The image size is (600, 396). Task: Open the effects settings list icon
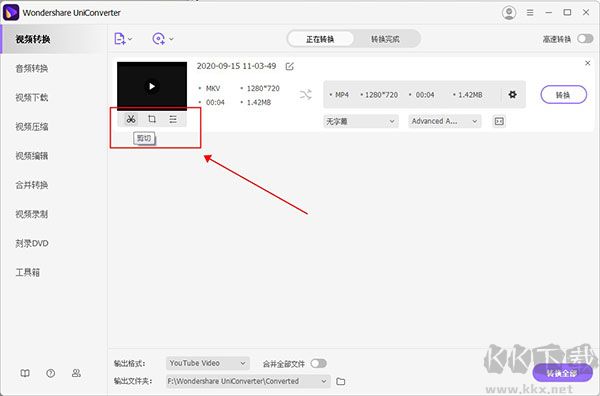[x=173, y=119]
